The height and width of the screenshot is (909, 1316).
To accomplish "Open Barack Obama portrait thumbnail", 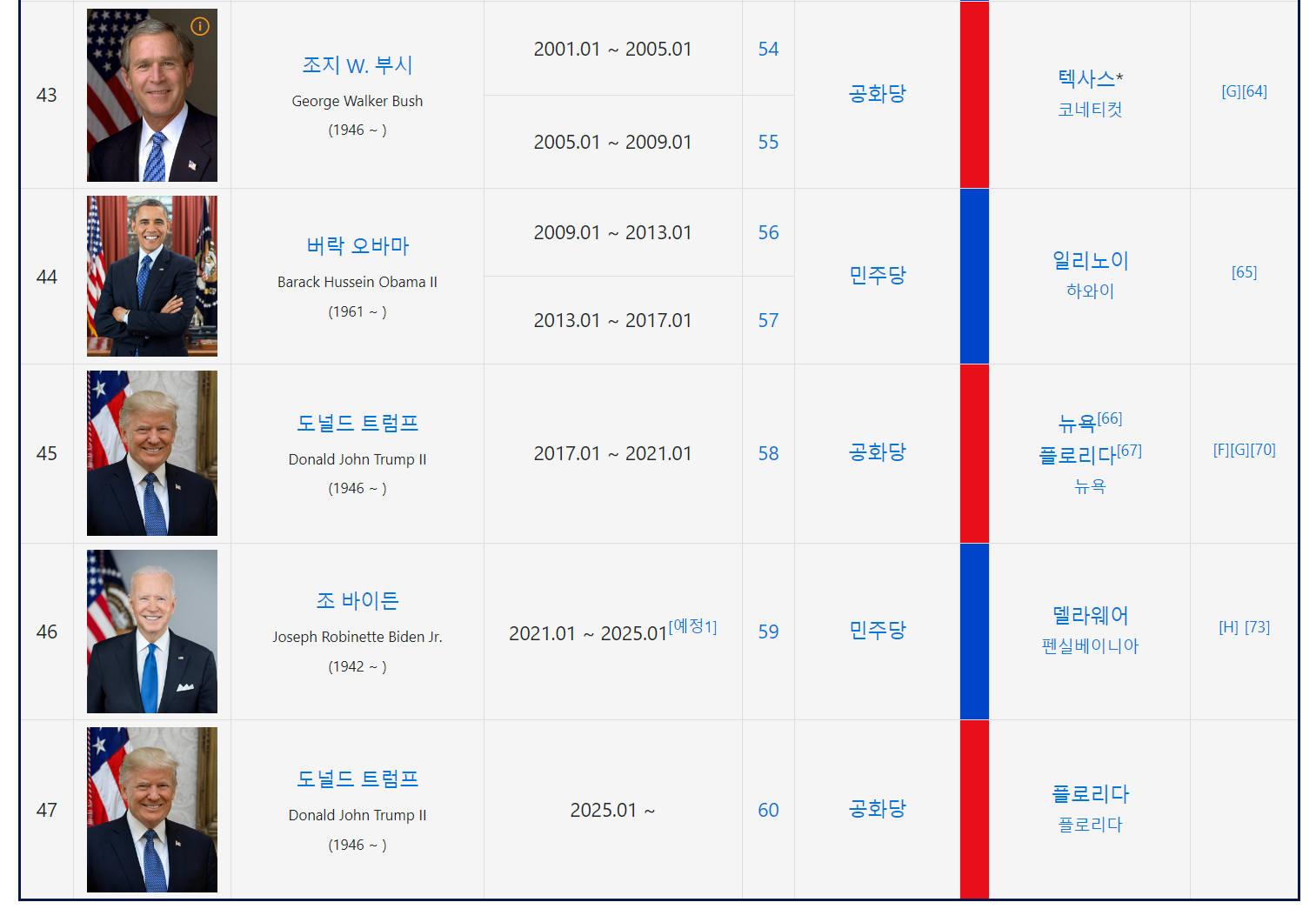I will pyautogui.click(x=152, y=276).
